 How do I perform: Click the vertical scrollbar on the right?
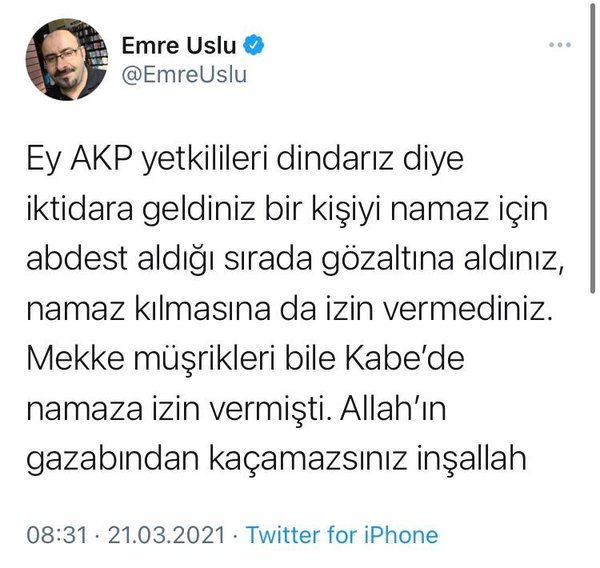coord(592,149)
